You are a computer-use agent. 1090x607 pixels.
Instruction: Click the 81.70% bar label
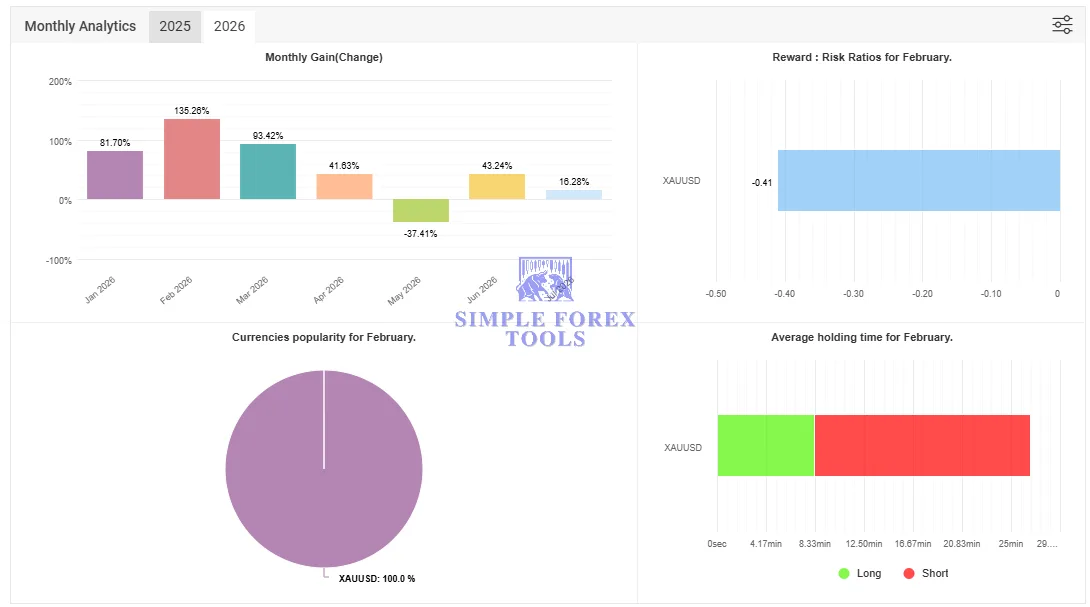tap(115, 143)
